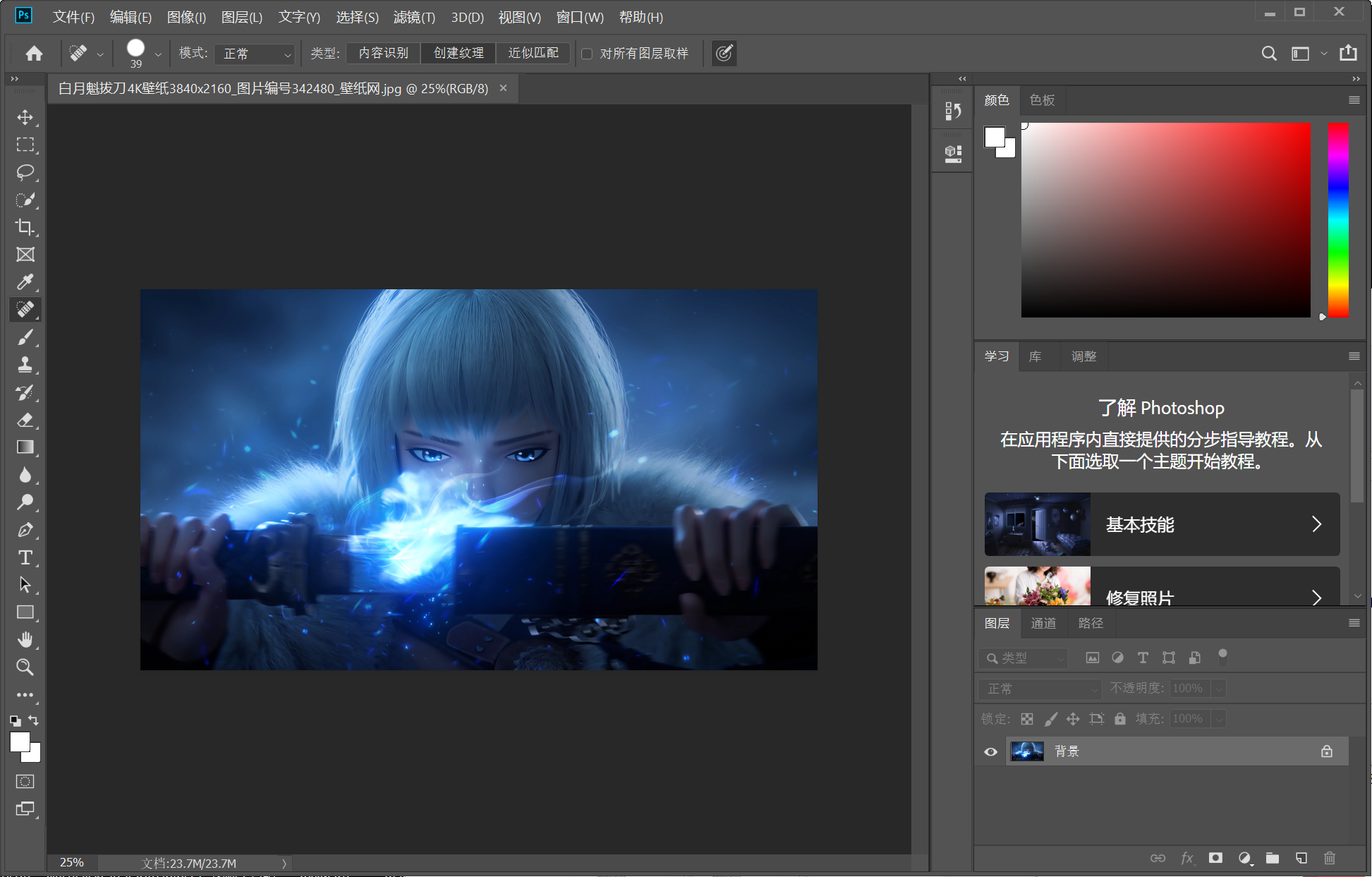Select the Hand tool
1372x877 pixels.
(x=25, y=640)
